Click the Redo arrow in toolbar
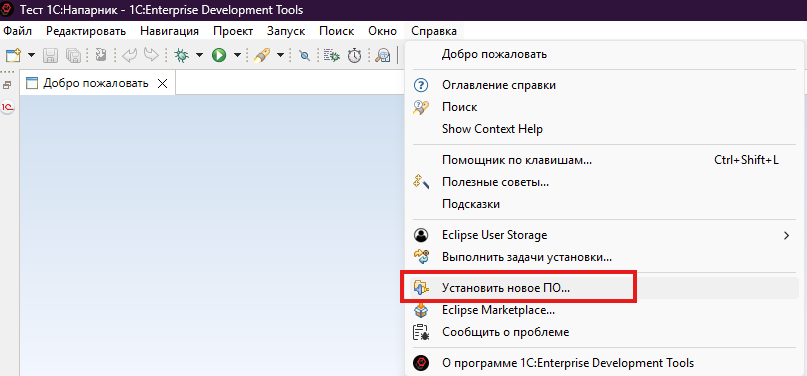 (151, 55)
